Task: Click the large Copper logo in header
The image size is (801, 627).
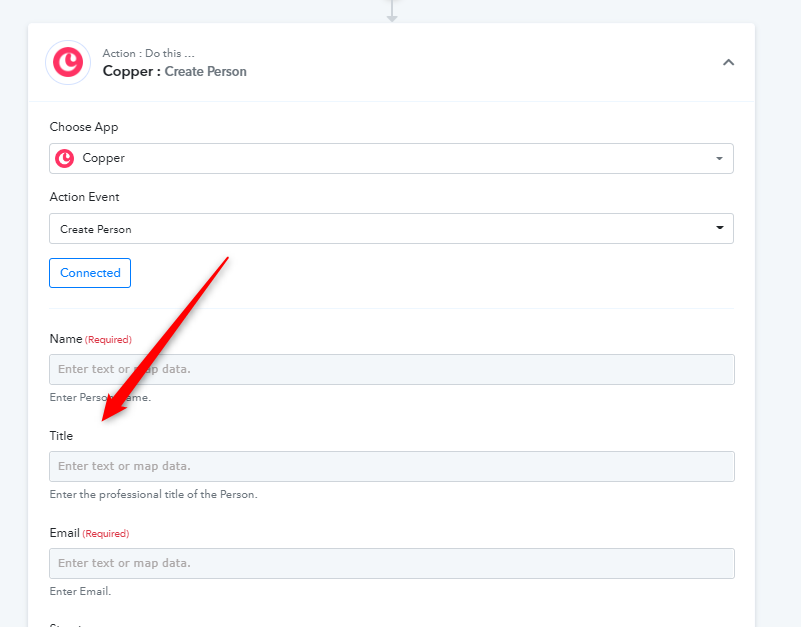Action: point(68,62)
